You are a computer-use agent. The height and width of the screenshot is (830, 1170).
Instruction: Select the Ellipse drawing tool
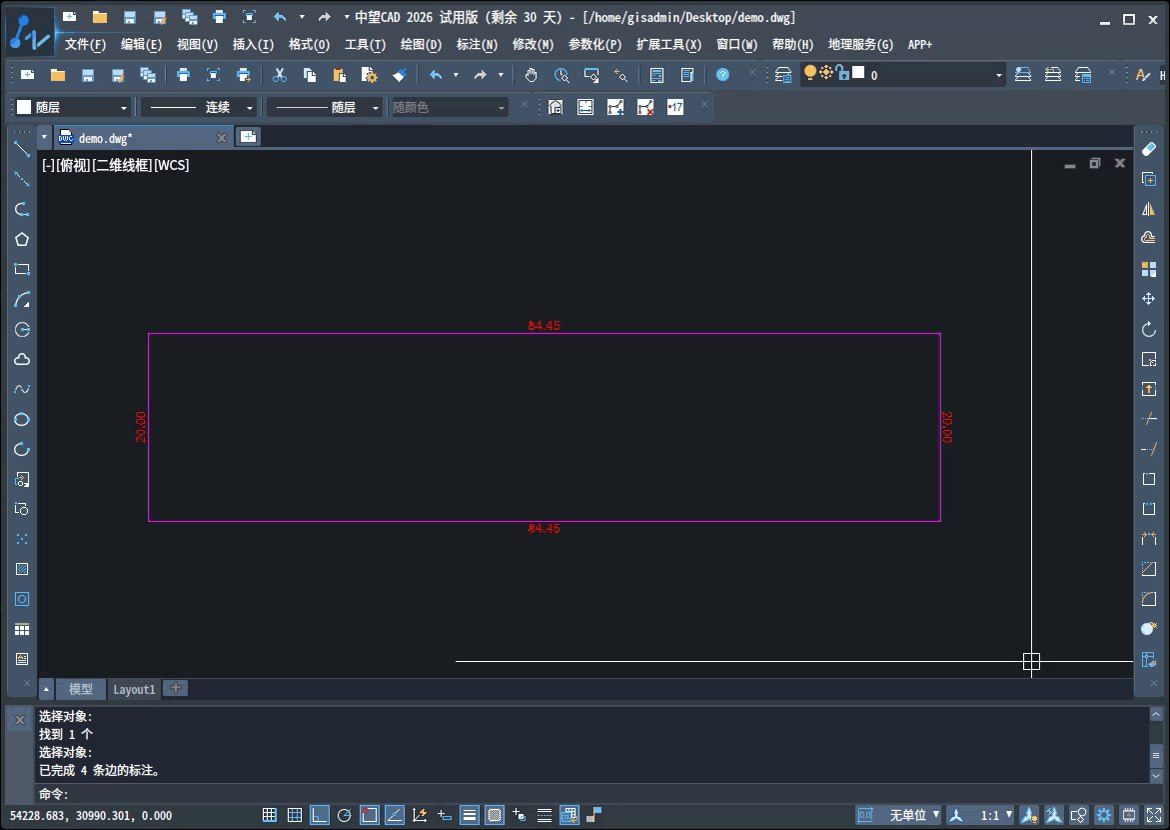22,419
